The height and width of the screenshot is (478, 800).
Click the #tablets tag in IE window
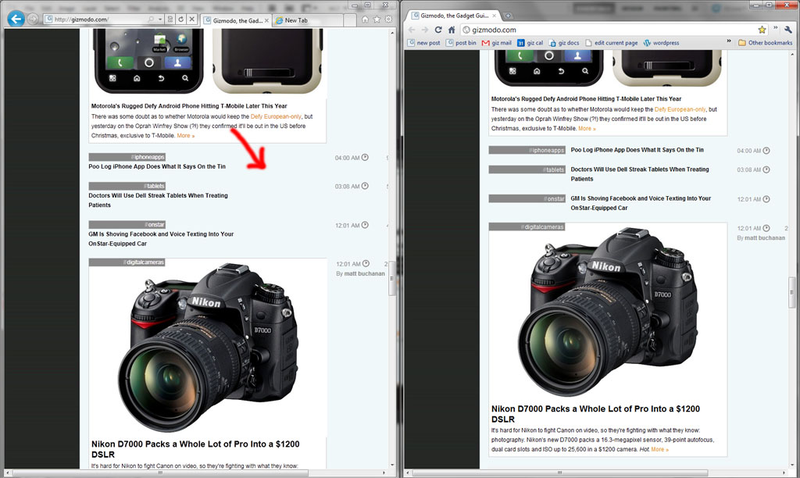pos(127,186)
